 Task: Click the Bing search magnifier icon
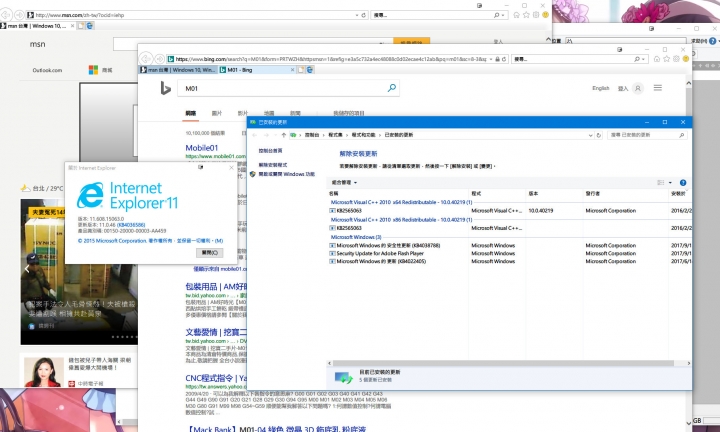pyautogui.click(x=392, y=88)
